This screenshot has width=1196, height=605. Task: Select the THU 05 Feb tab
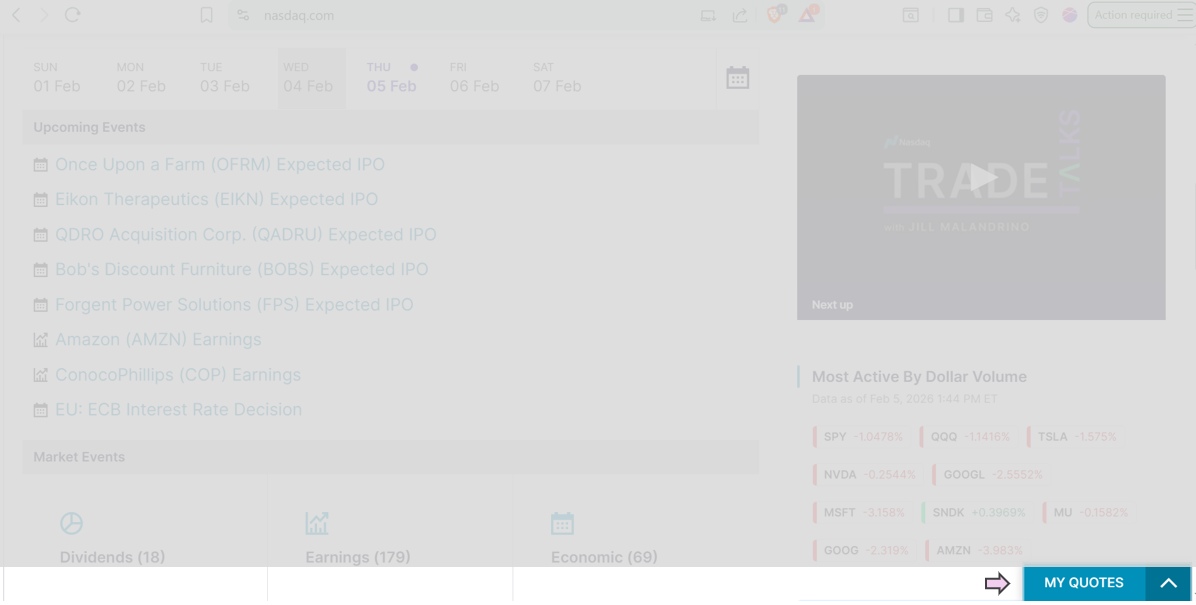click(x=391, y=78)
